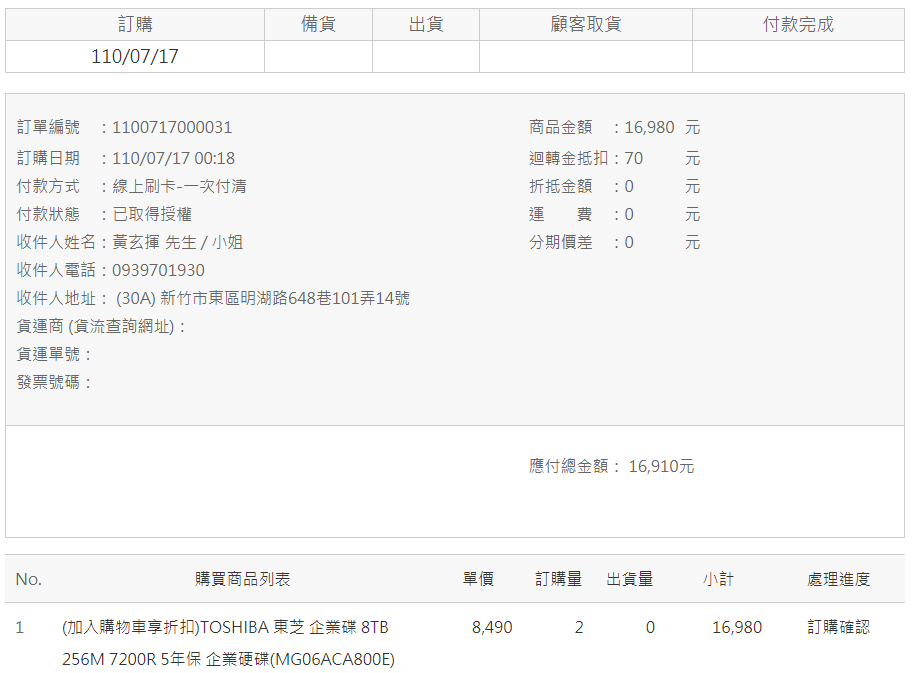
Task: Select the 出貨 progress step
Action: coord(426,24)
